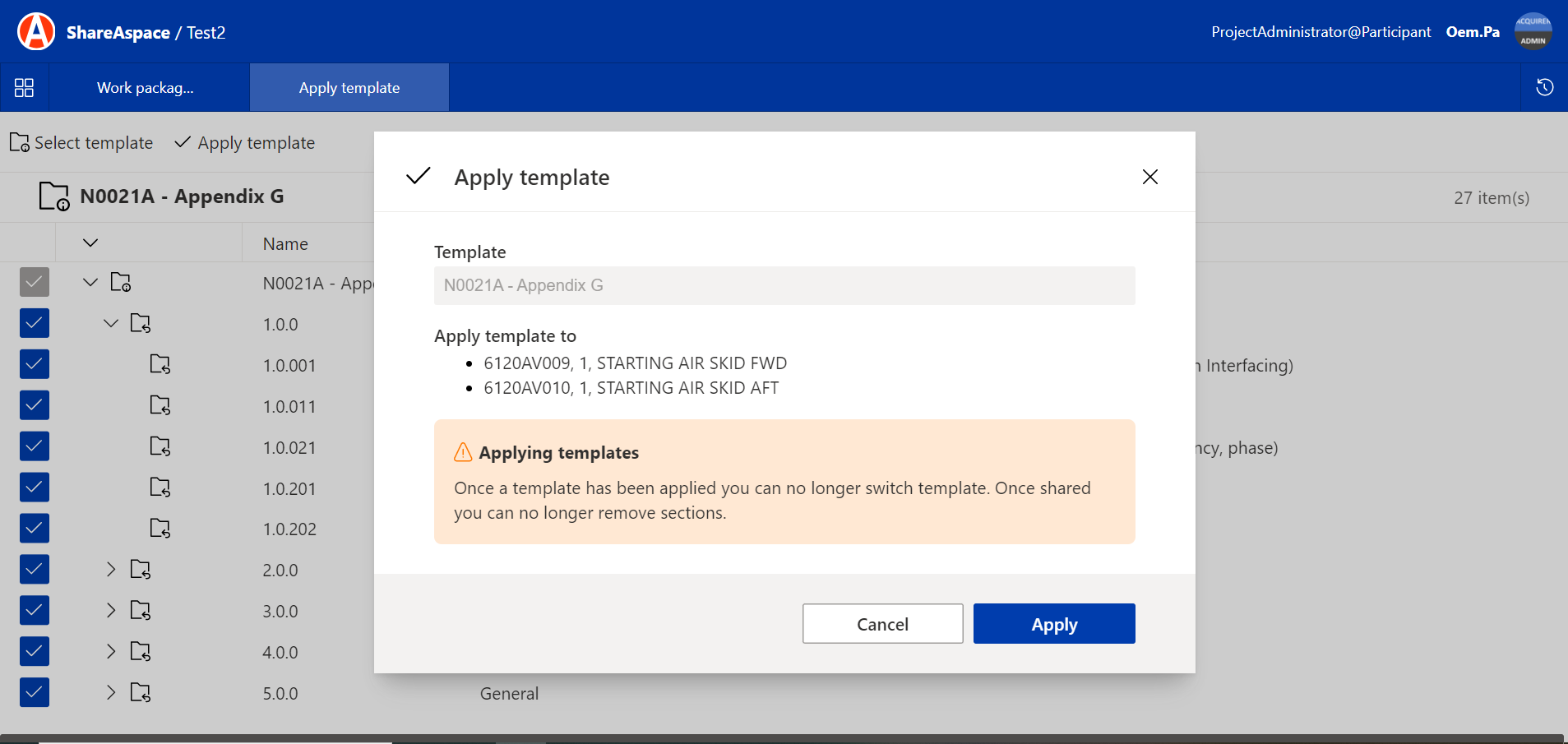Image resolution: width=1568 pixels, height=744 pixels.
Task: Close the Apply template dialog
Action: click(x=1149, y=178)
